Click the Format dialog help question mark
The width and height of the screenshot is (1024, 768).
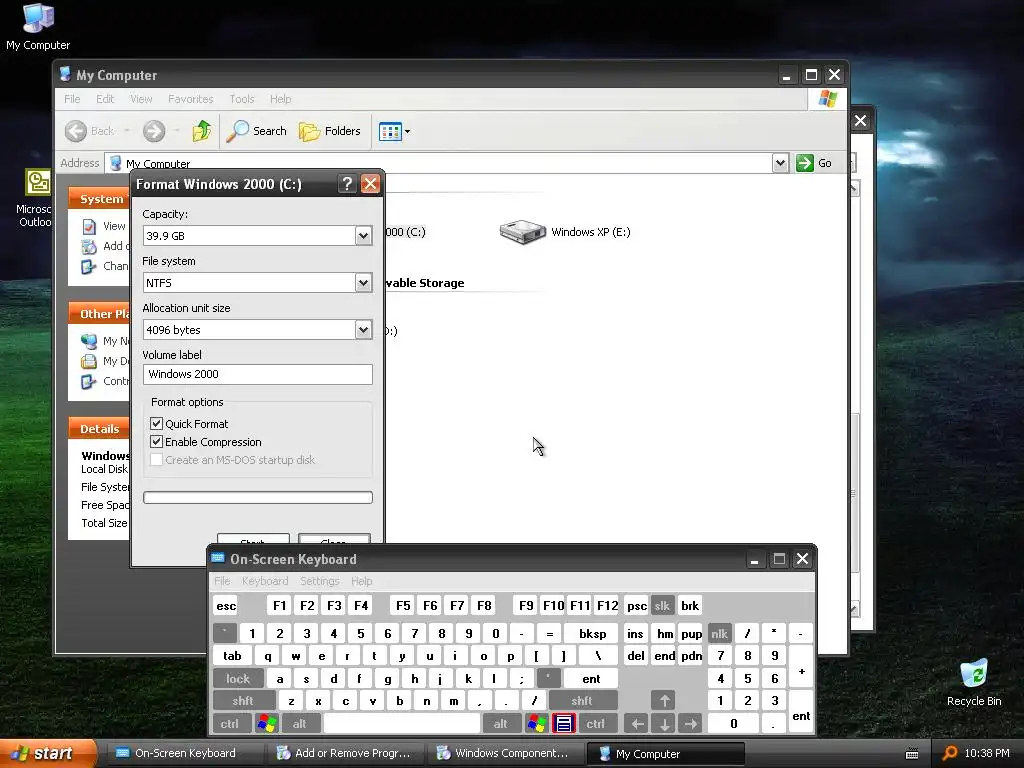pos(347,184)
